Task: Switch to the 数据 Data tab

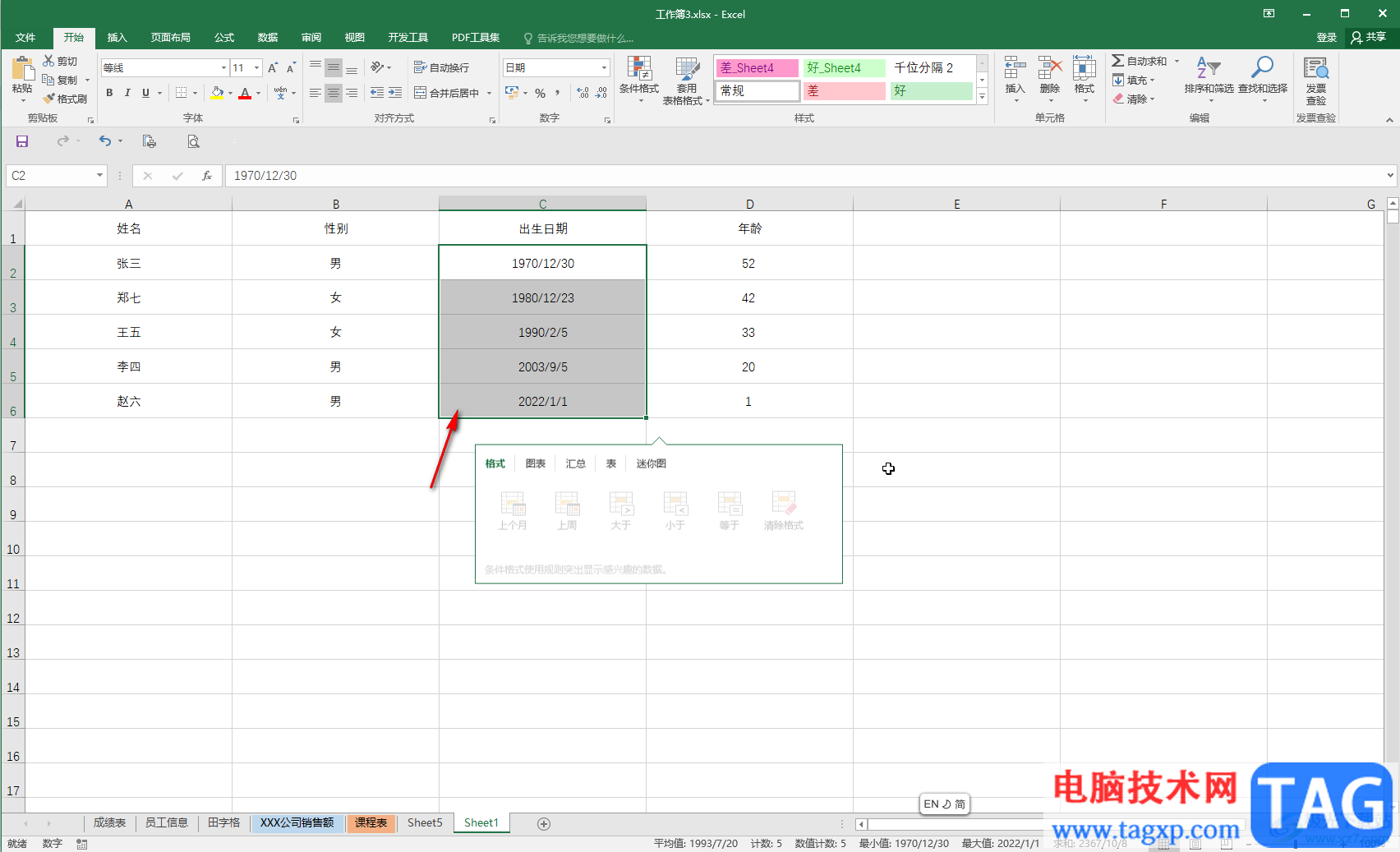Action: (x=268, y=38)
